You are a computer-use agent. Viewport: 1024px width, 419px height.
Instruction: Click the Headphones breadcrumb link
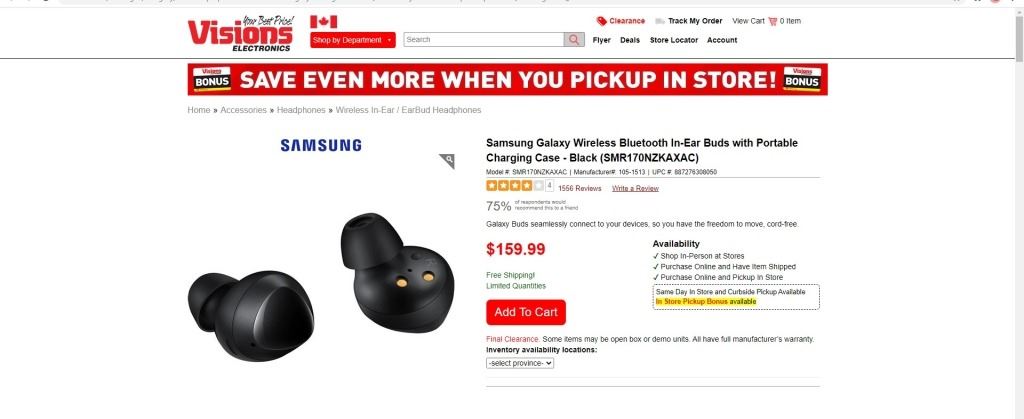301,110
